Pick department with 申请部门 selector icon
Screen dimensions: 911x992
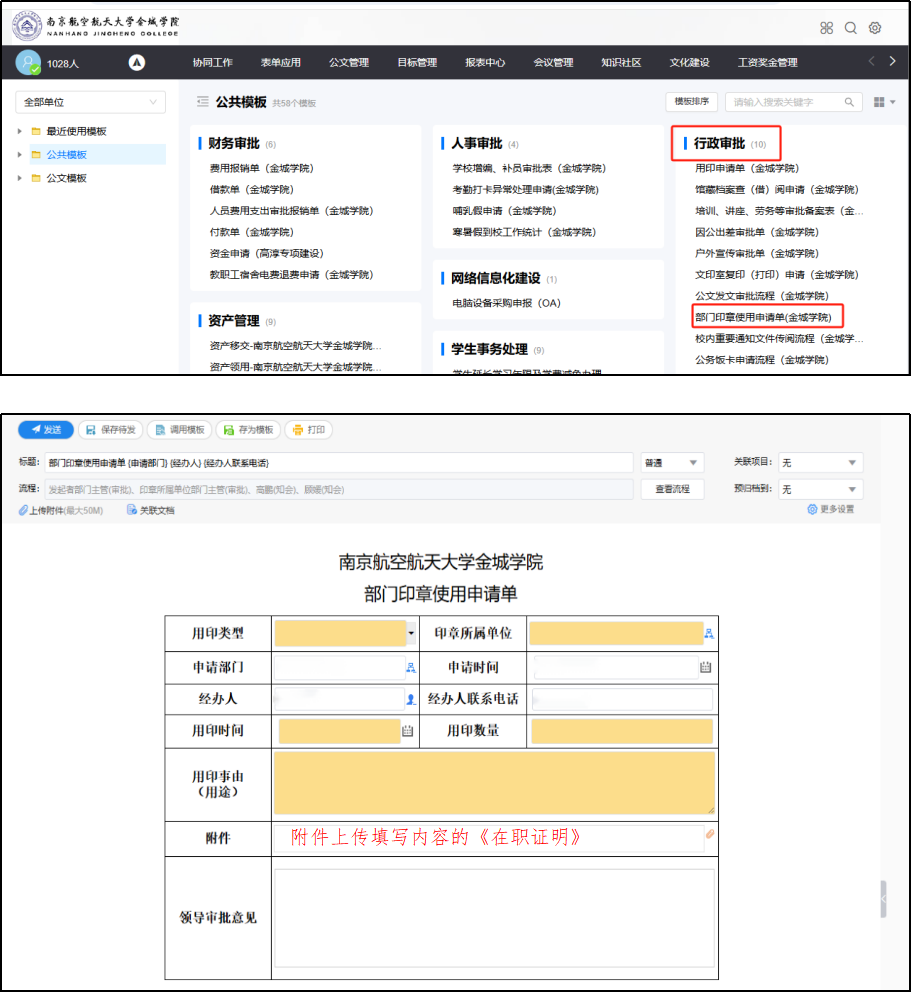tap(411, 667)
